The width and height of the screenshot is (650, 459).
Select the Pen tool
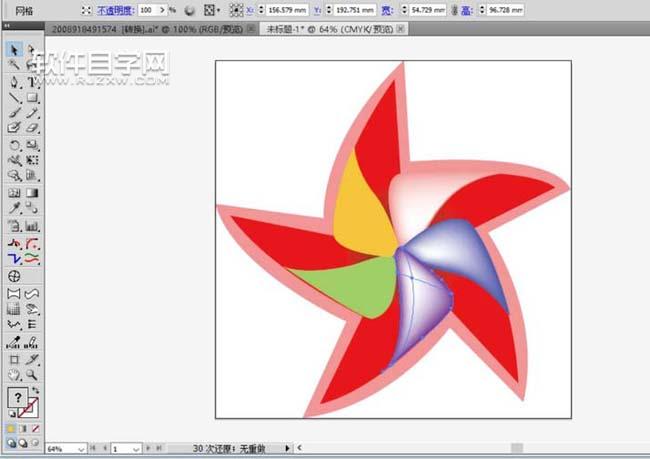(x=15, y=82)
